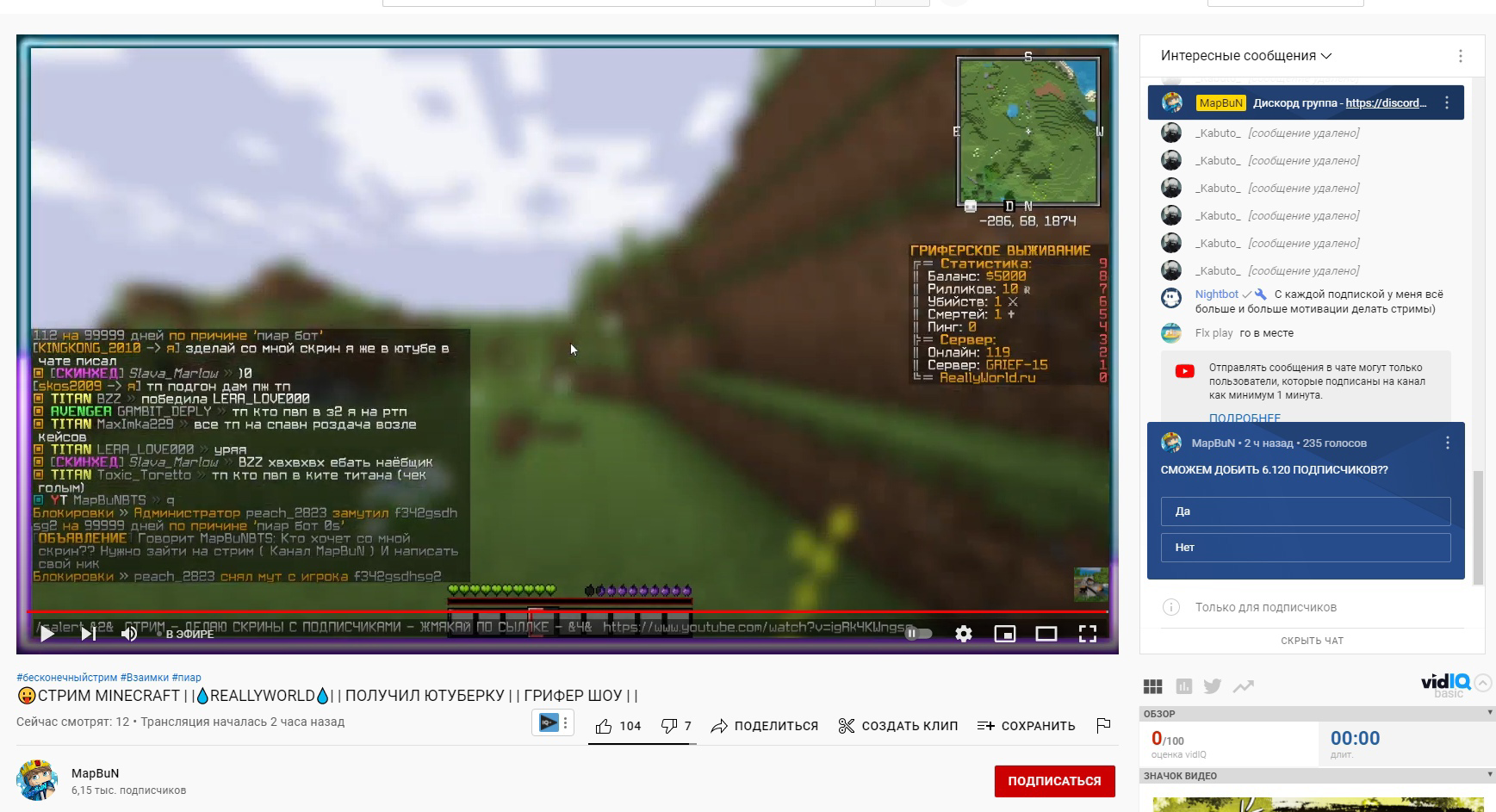Select 'Нет' poll option

click(x=1306, y=547)
